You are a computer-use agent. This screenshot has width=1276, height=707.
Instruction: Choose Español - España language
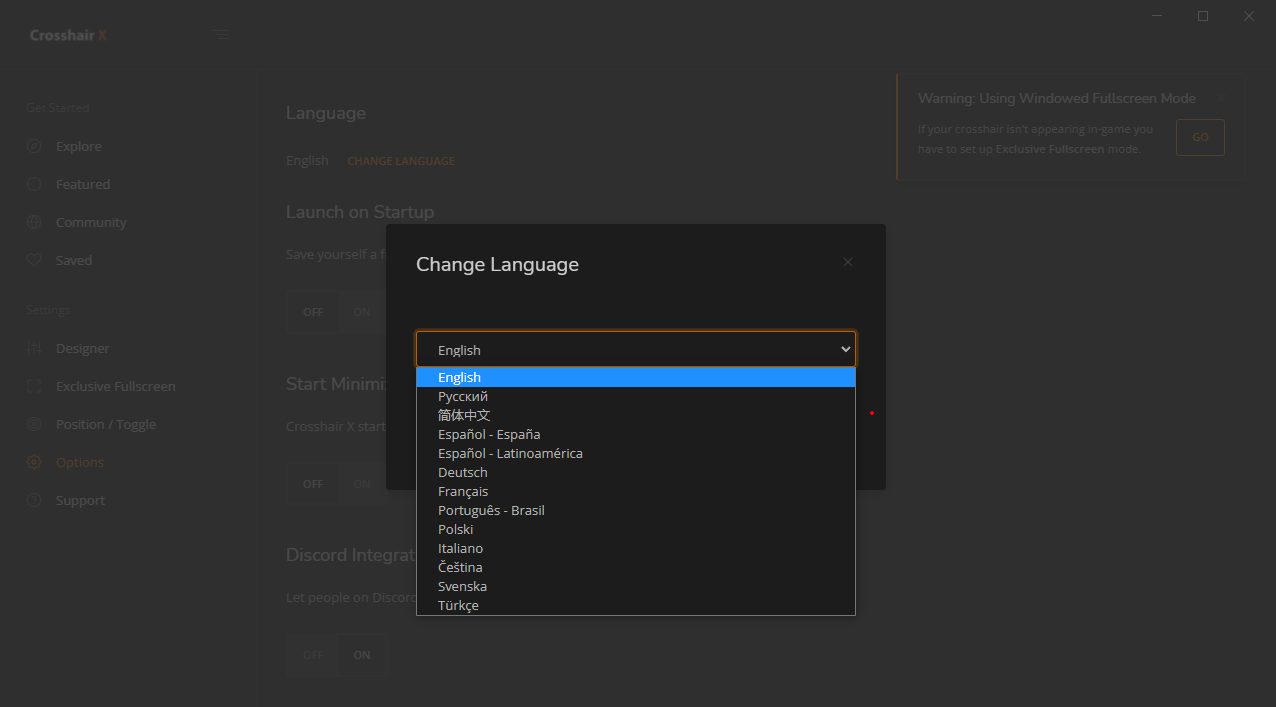pos(636,434)
